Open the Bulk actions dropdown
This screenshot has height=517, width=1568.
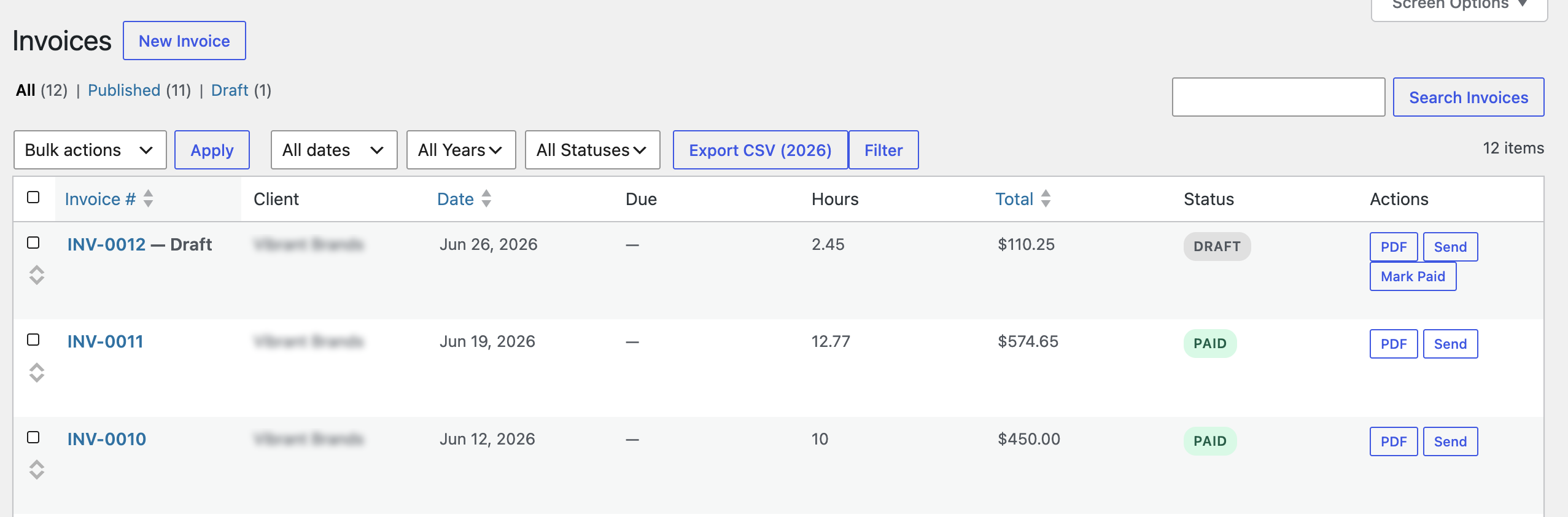coord(90,150)
